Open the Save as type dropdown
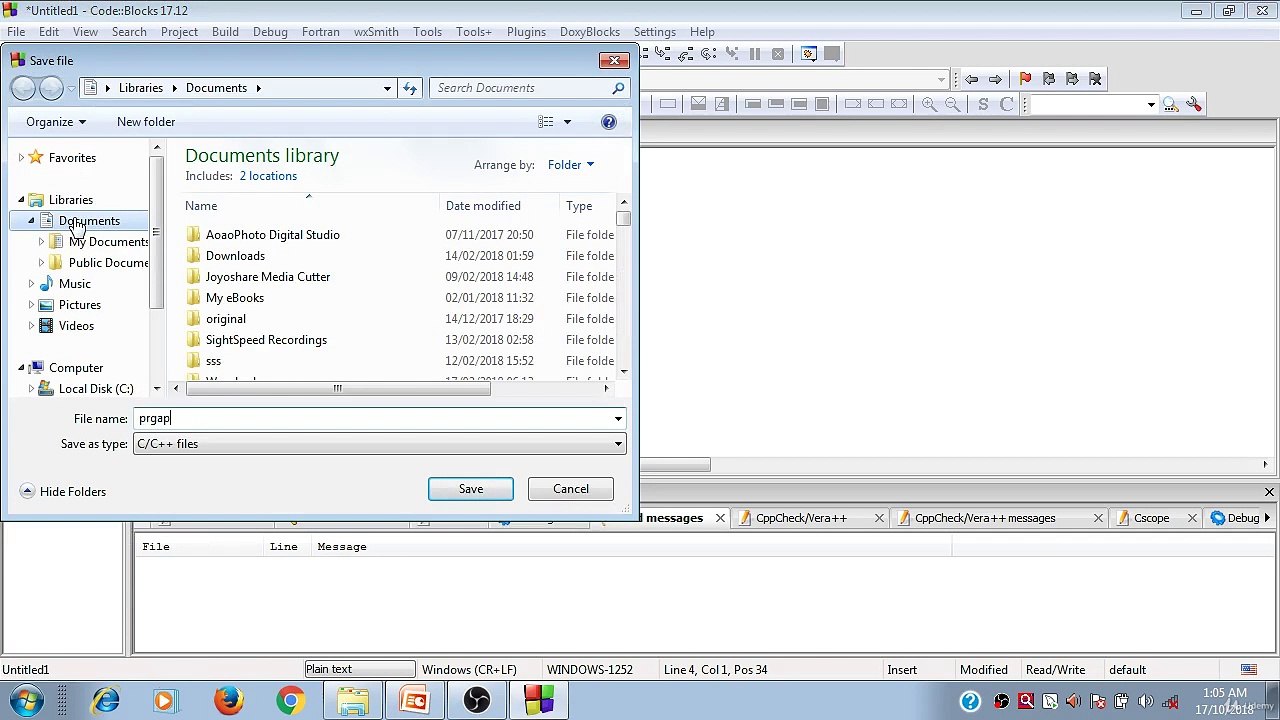This screenshot has height=720, width=1280. (x=618, y=444)
